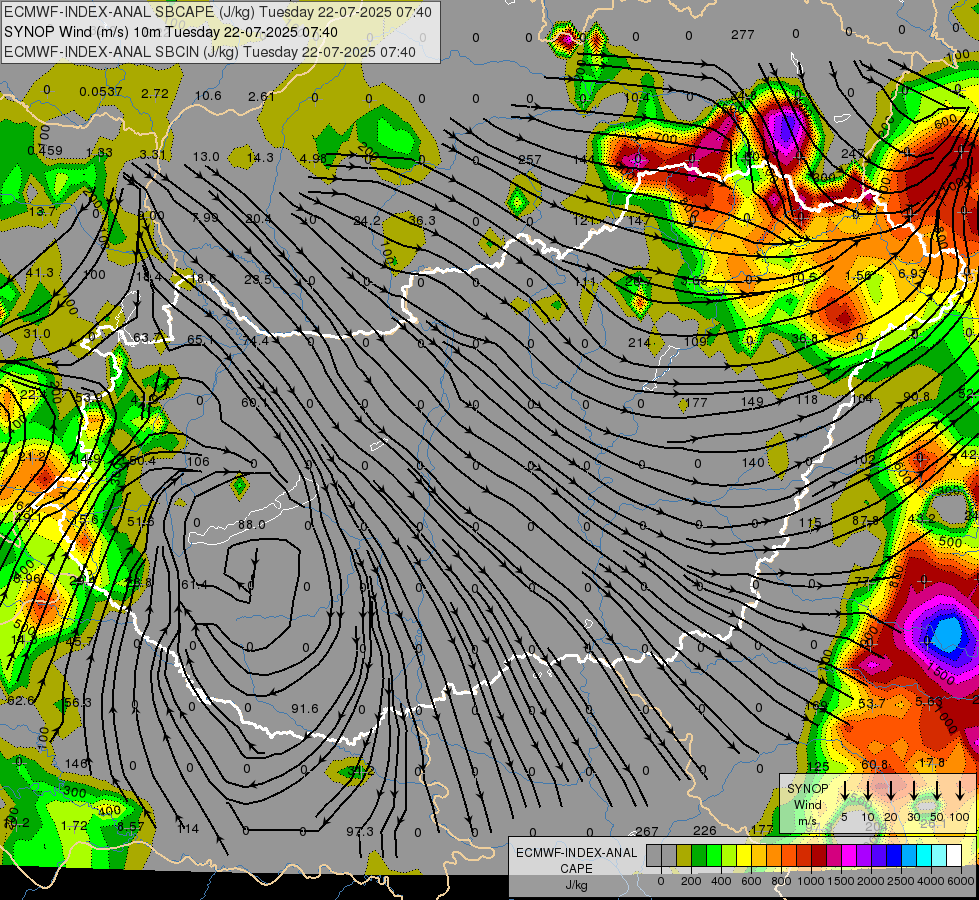
Task: Click the 36.8 map value
Action: click(x=805, y=338)
